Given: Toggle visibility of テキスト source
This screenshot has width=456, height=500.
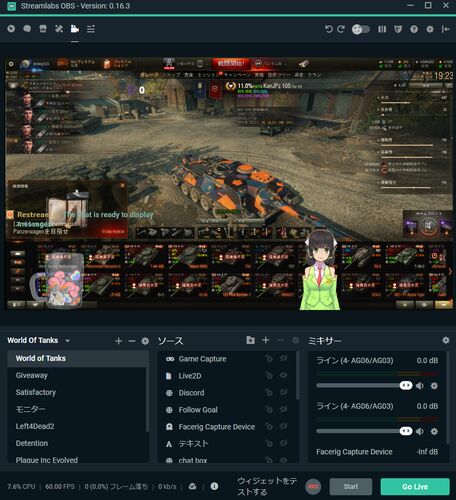Looking at the screenshot, I should pyautogui.click(x=283, y=444).
